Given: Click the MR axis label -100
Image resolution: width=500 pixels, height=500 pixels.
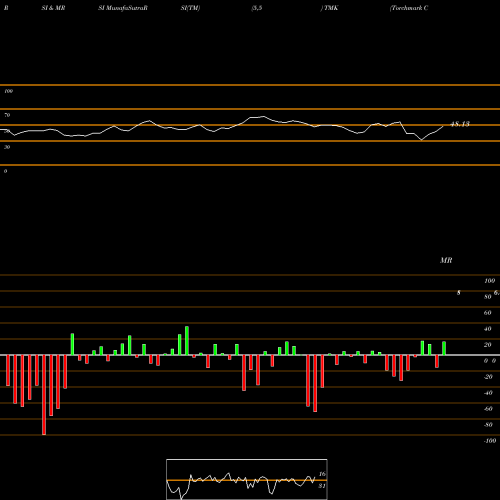Looking at the screenshot, I should pos(490,441).
